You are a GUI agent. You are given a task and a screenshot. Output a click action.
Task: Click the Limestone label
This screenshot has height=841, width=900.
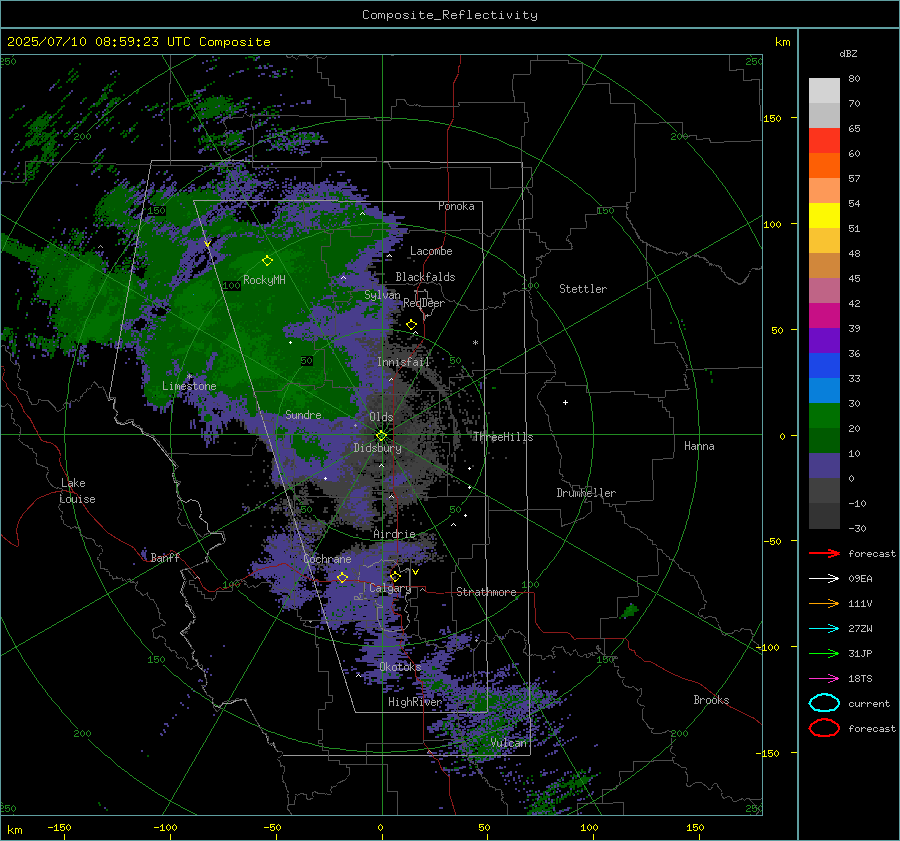click(189, 386)
